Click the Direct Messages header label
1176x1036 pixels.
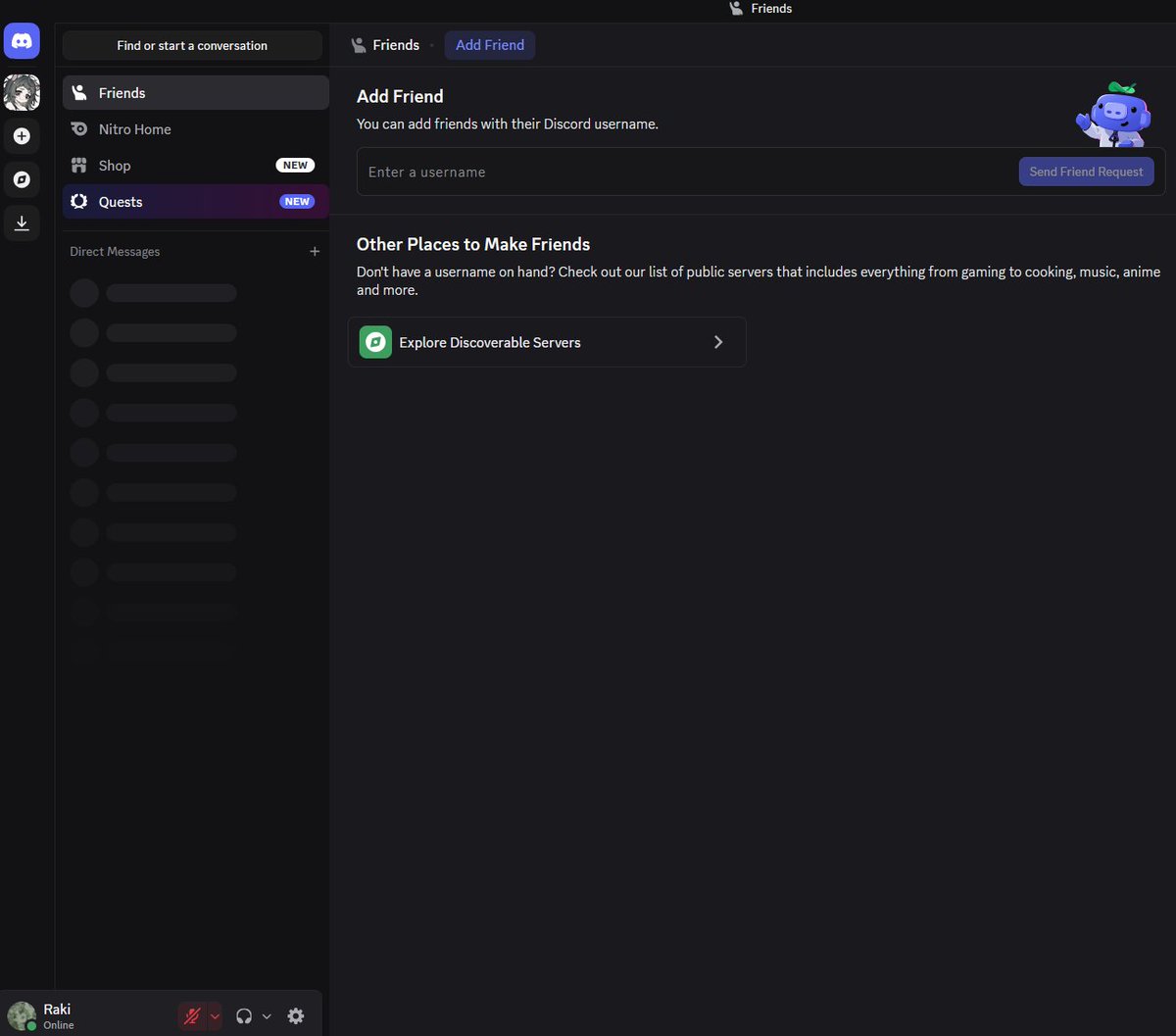[115, 252]
